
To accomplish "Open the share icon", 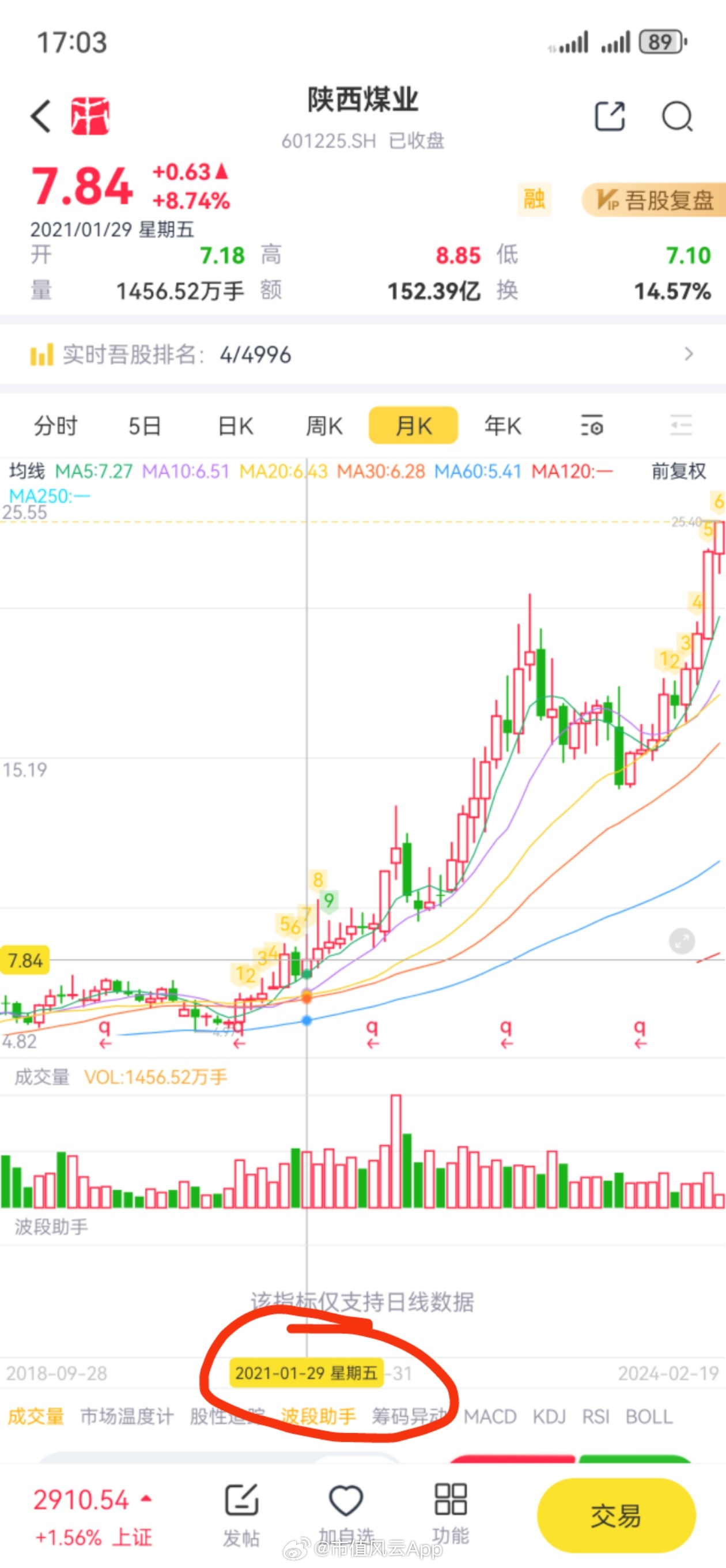I will pyautogui.click(x=610, y=116).
